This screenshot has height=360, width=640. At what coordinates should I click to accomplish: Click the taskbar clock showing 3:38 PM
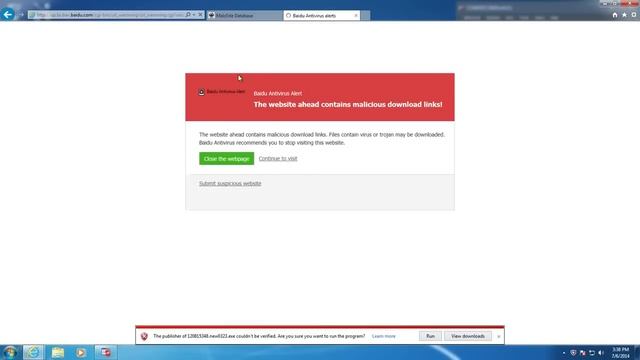point(620,353)
